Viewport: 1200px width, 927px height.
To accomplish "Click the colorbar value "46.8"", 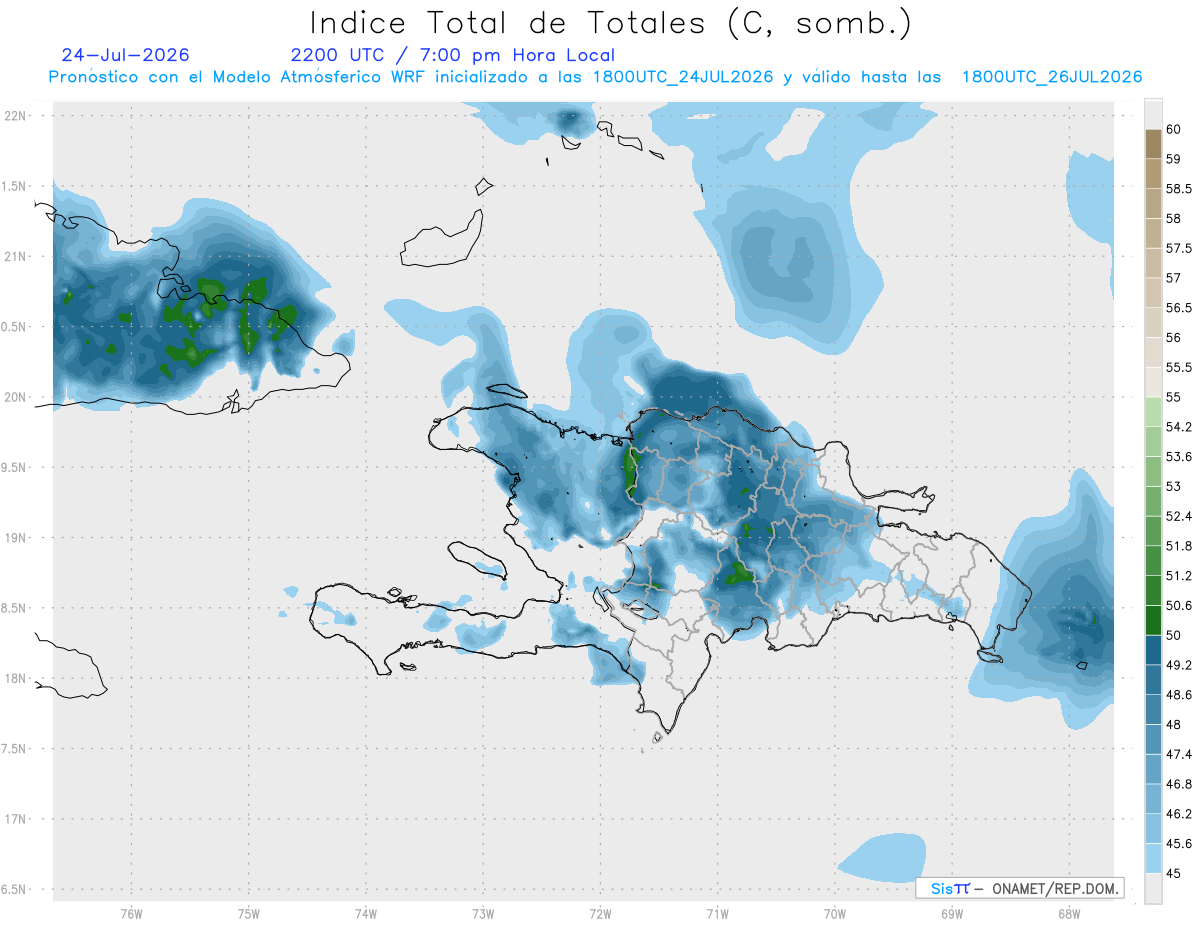I will (x=1179, y=784).
